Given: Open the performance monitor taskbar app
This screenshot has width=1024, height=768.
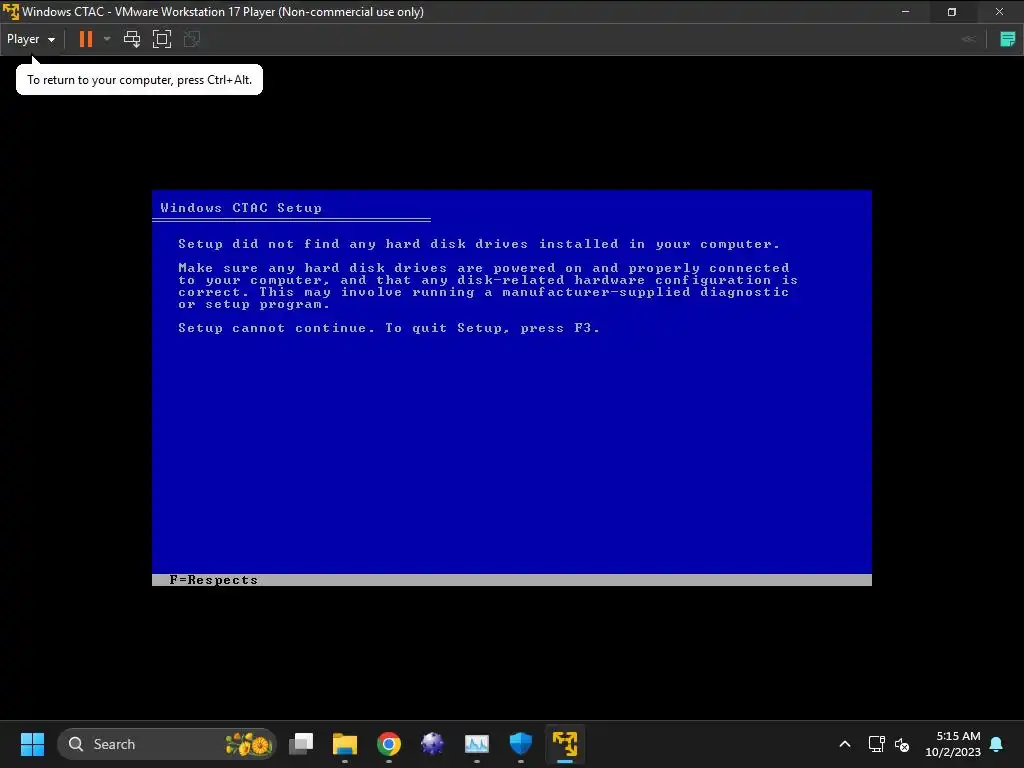Looking at the screenshot, I should (x=477, y=744).
